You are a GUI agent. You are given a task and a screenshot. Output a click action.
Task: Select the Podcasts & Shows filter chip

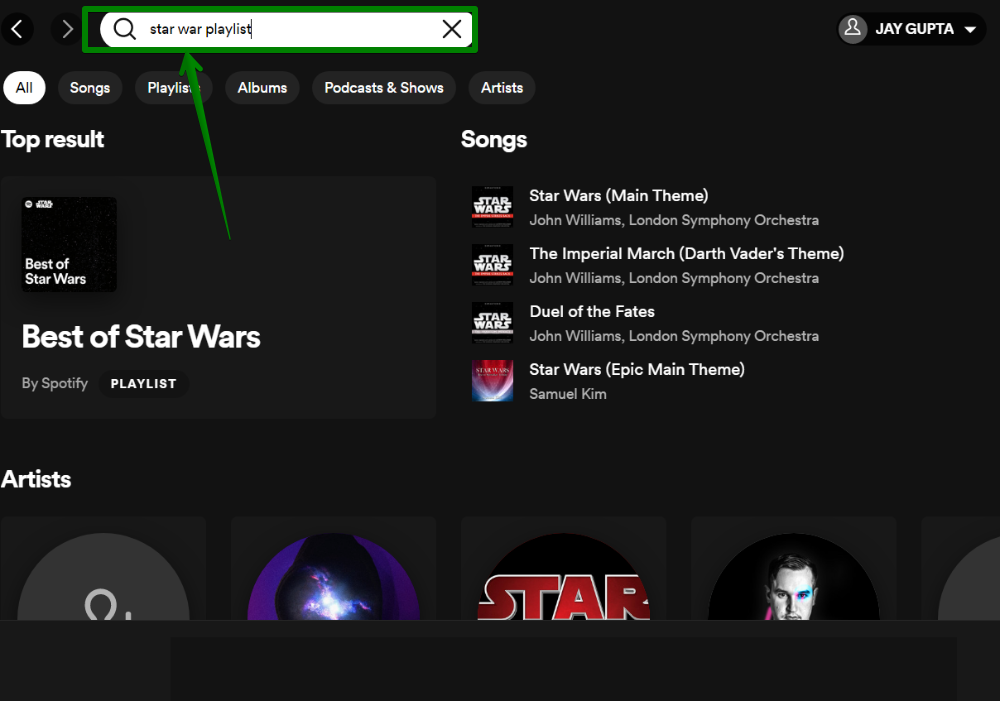click(x=384, y=87)
